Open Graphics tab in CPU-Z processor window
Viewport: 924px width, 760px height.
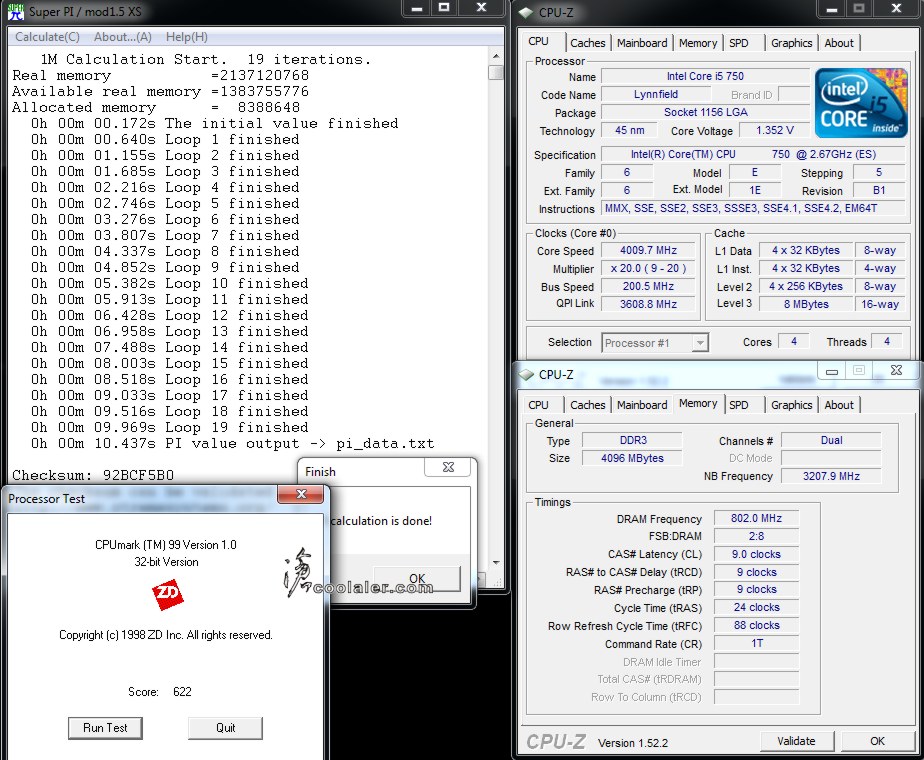[x=791, y=43]
